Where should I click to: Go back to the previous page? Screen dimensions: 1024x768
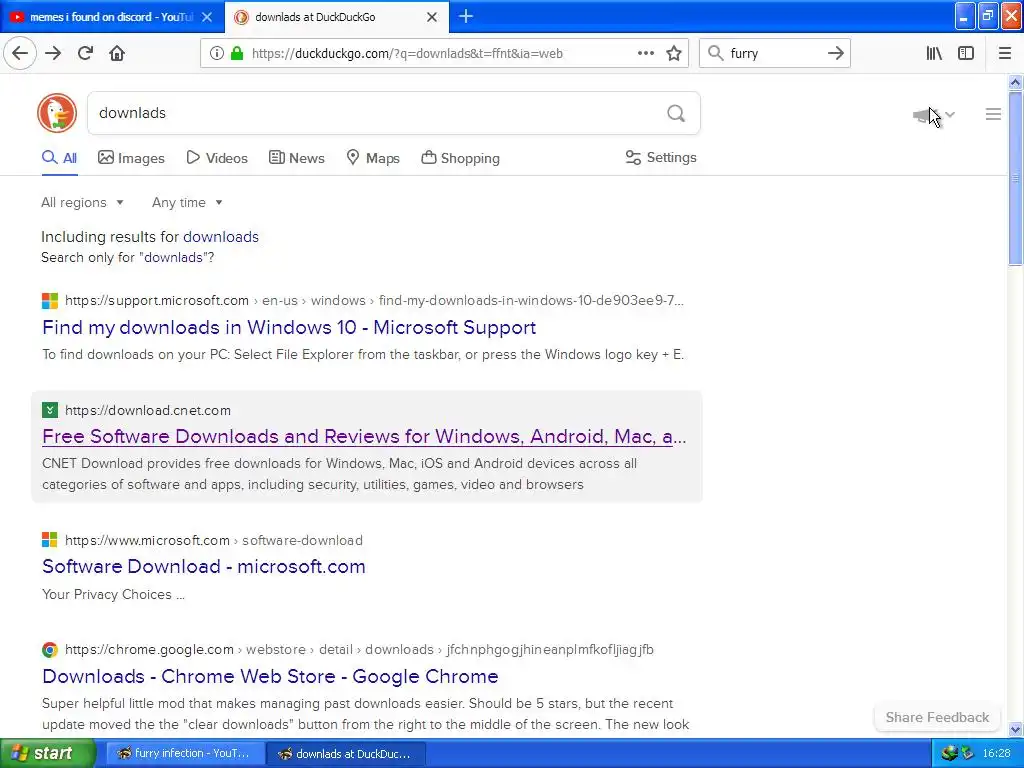tap(20, 54)
